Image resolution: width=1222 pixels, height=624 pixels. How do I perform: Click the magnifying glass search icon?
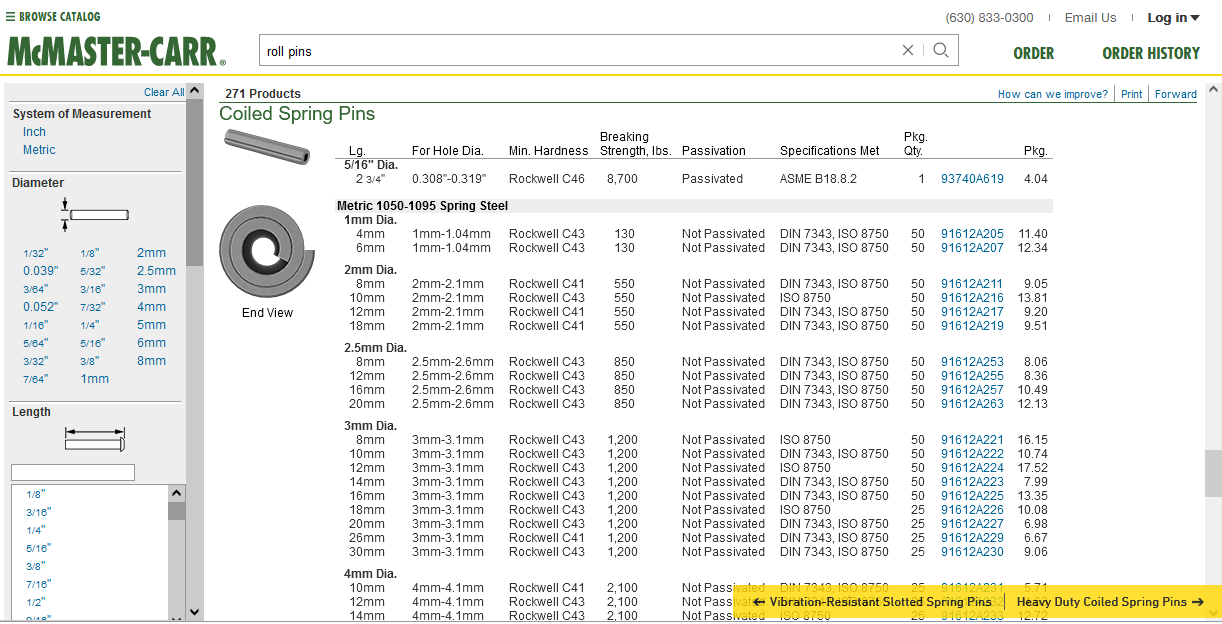coord(941,50)
